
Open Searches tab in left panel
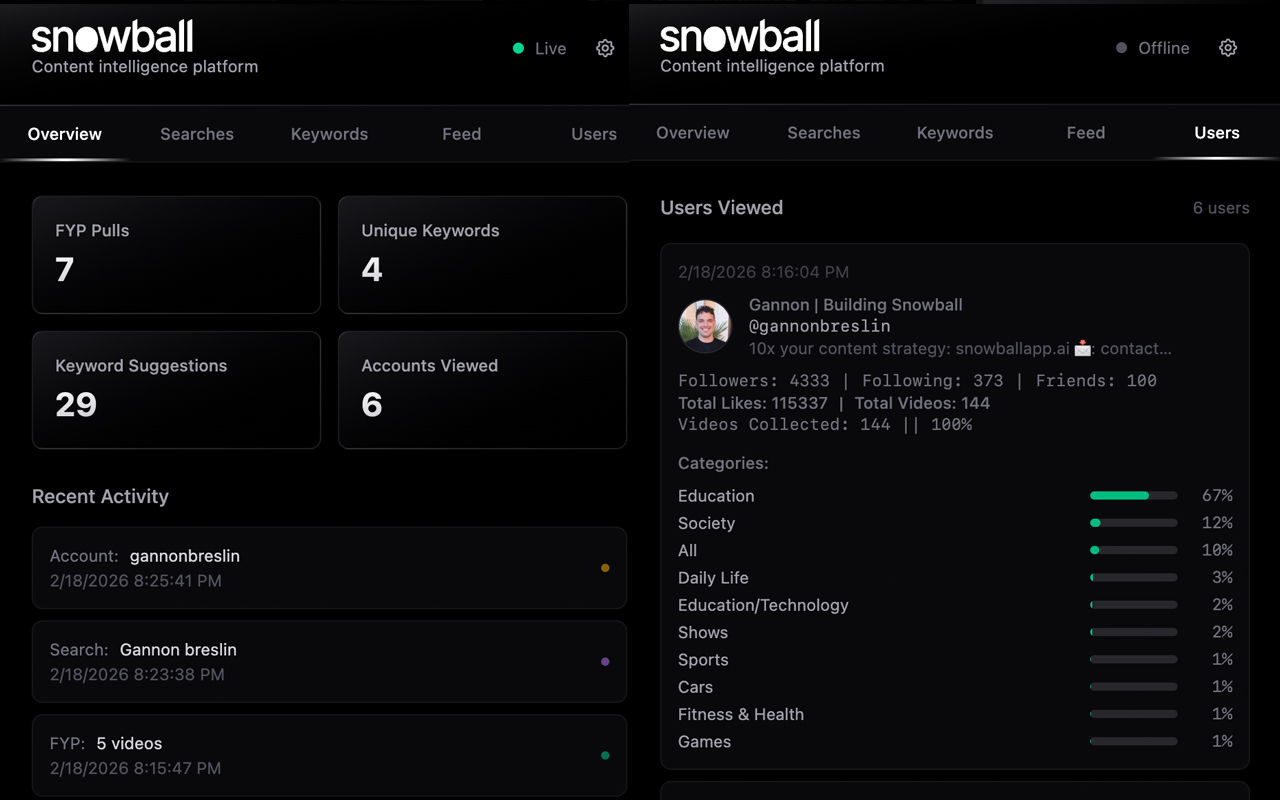tap(197, 134)
